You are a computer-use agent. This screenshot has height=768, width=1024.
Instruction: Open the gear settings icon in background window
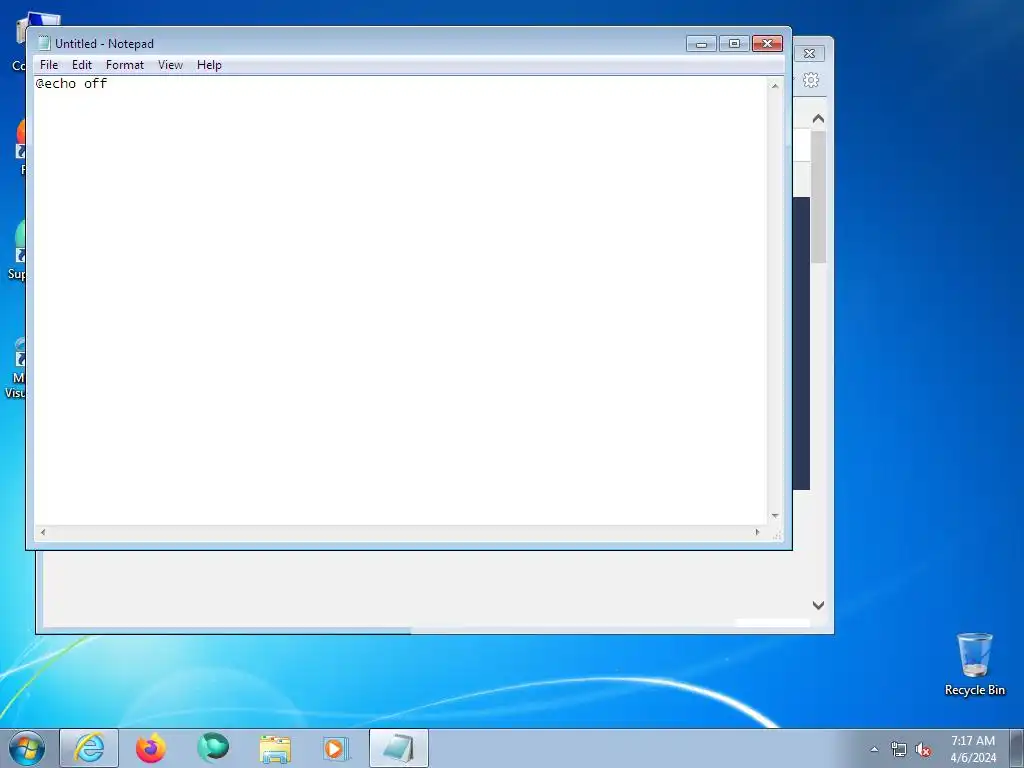point(811,80)
